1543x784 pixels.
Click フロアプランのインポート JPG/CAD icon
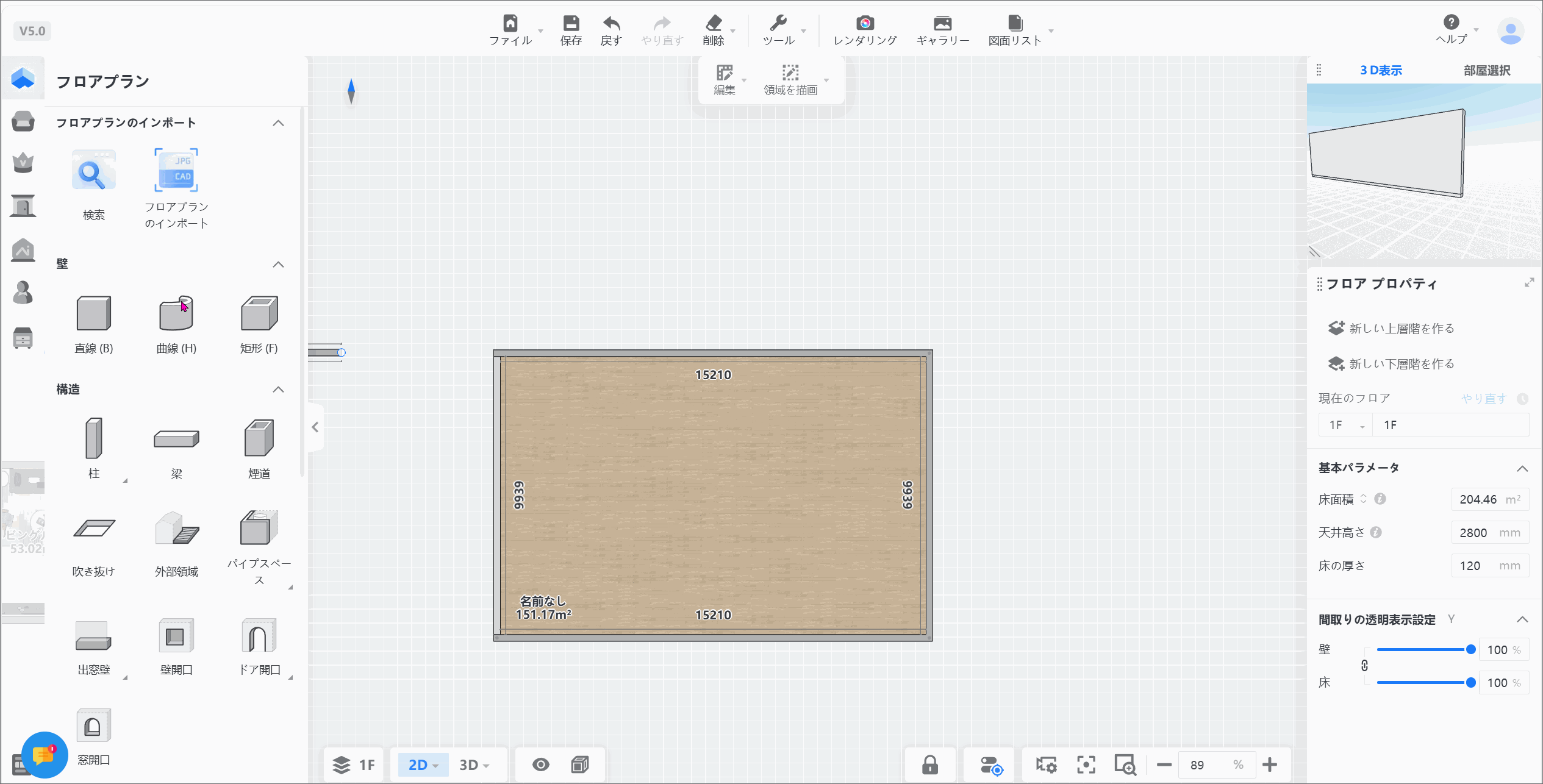coord(176,171)
